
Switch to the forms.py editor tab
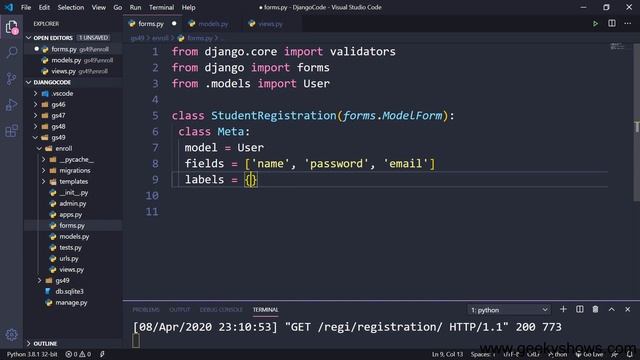151,24
